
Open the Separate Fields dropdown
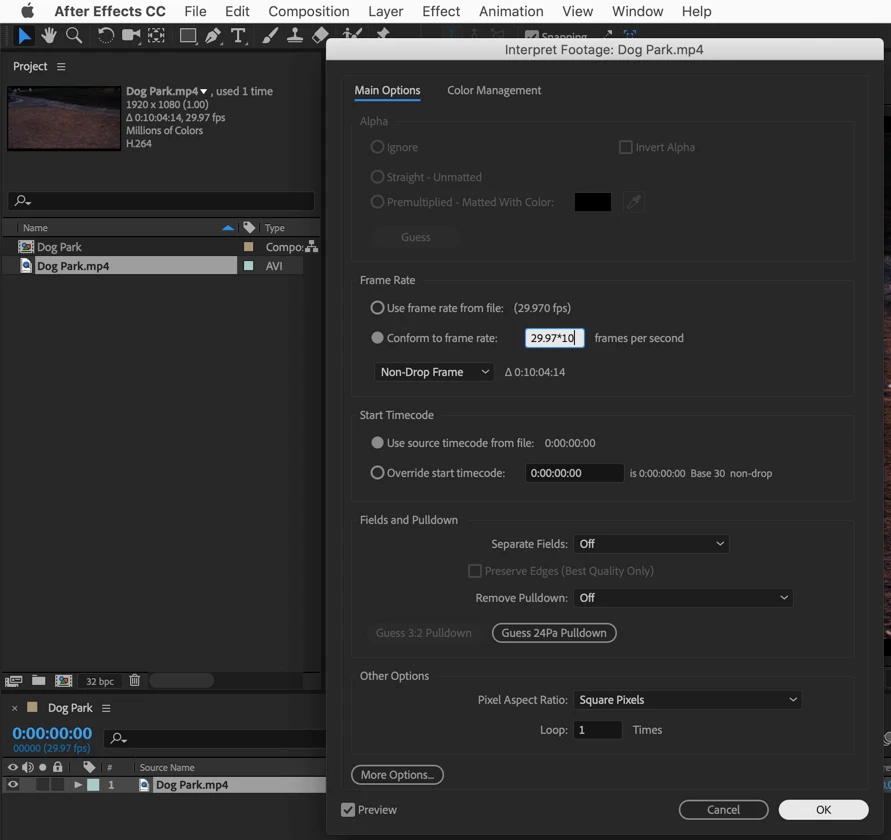tap(651, 543)
